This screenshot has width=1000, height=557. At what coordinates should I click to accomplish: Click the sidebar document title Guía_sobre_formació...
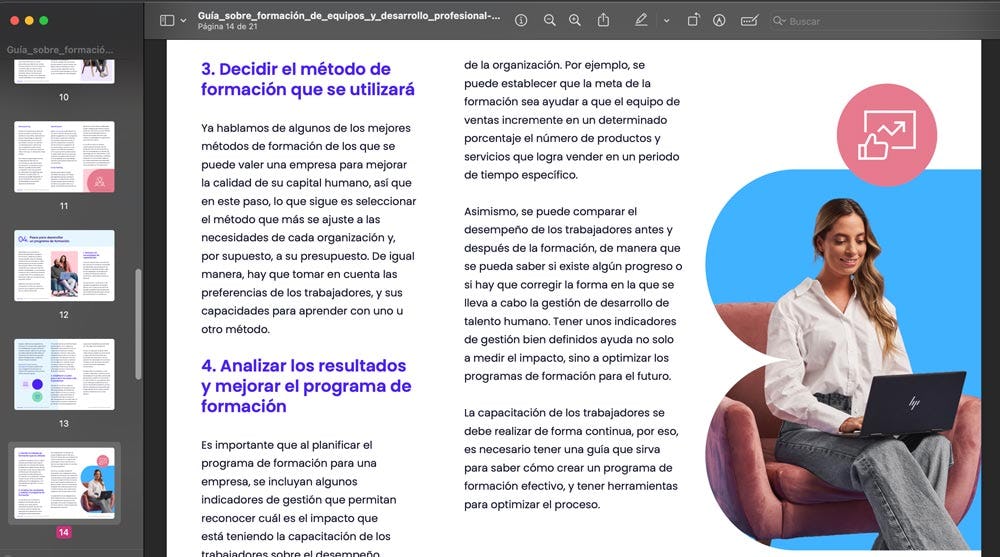click(x=60, y=49)
